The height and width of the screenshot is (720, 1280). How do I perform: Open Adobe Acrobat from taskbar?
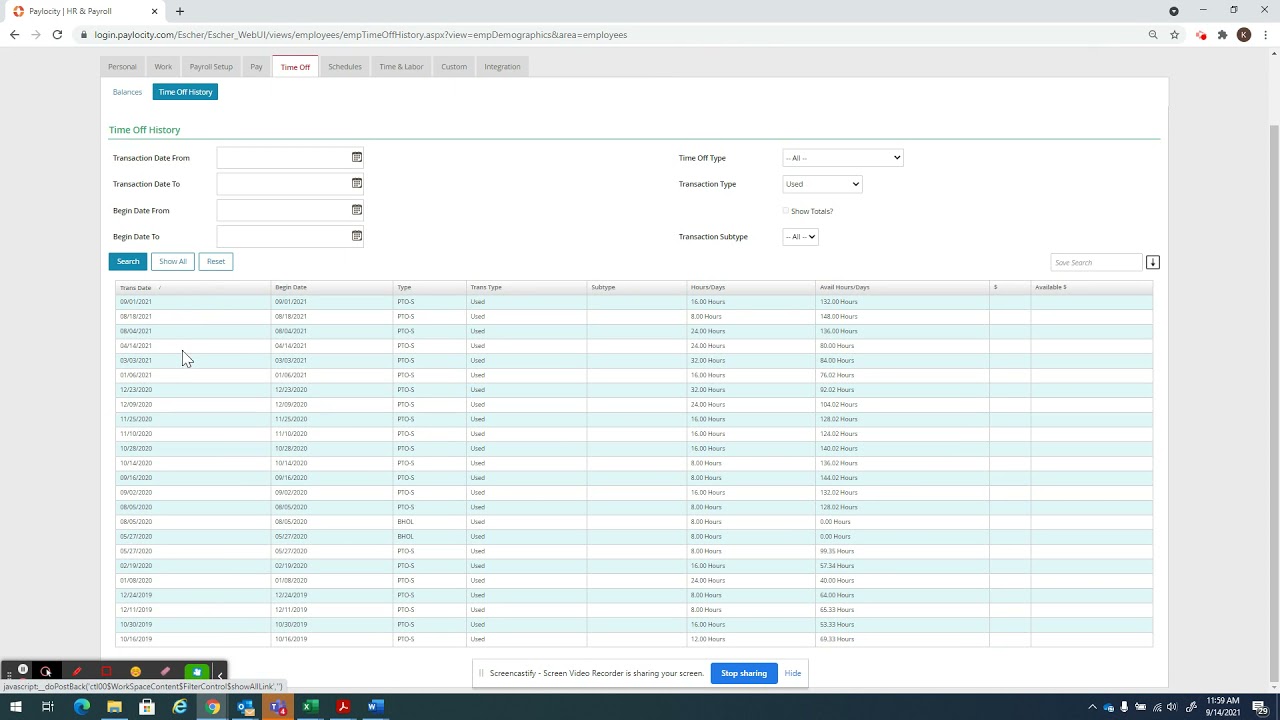[343, 707]
